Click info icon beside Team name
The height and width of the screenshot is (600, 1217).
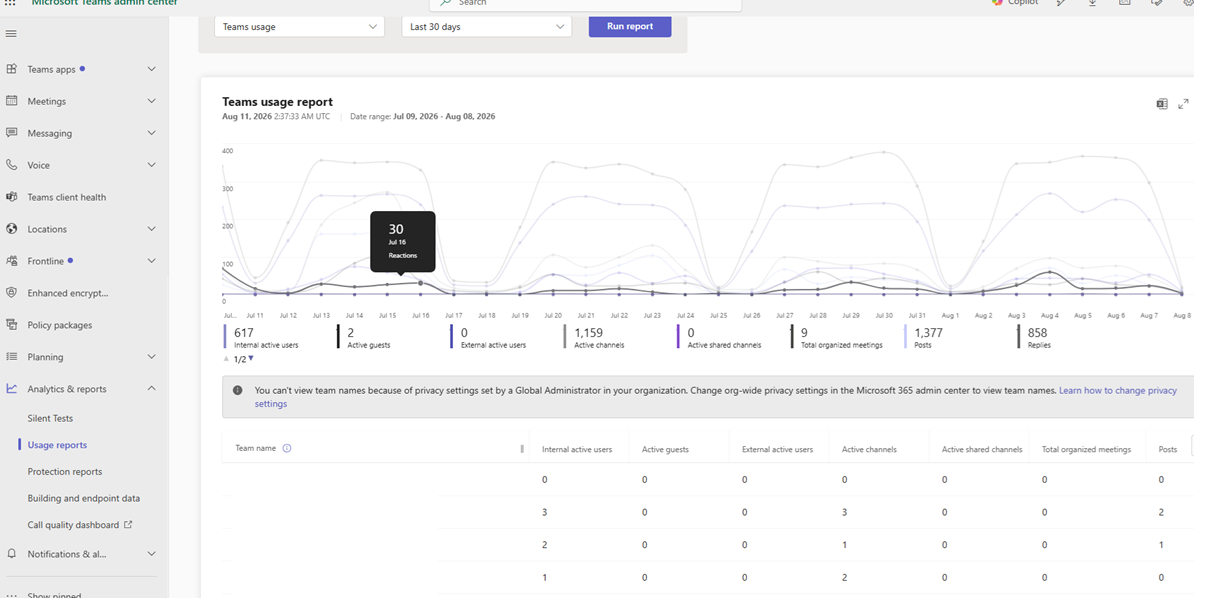[x=287, y=449]
